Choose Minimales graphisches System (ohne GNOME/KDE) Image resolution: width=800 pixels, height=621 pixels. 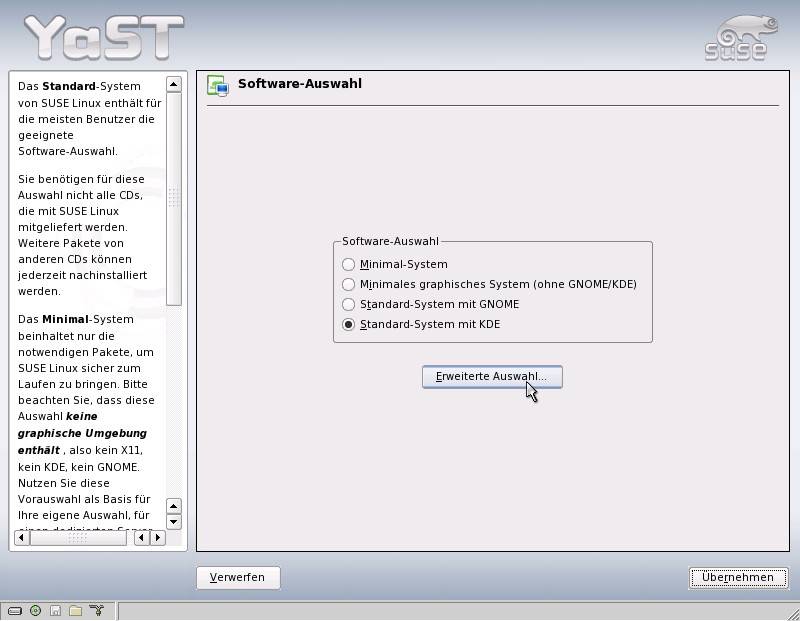coord(348,285)
